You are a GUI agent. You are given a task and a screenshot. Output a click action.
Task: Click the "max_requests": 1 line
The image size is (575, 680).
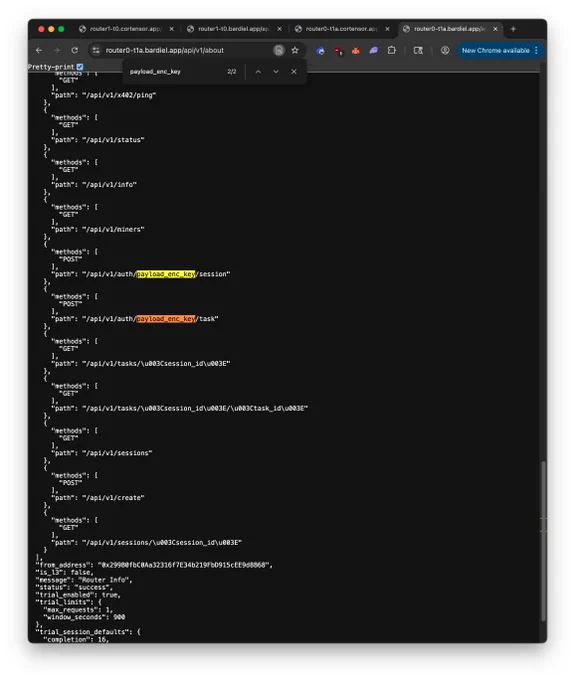click(x=78, y=609)
